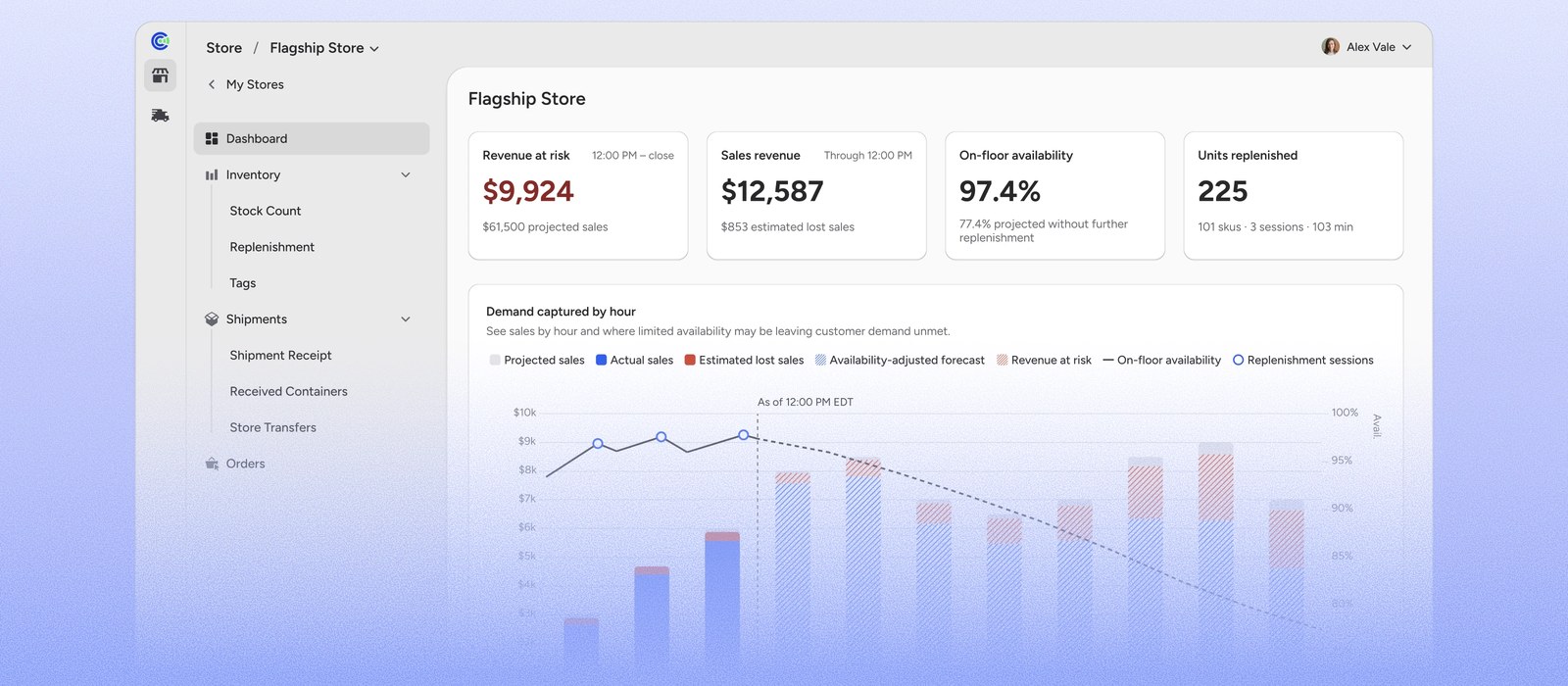Click 'Through 12:00 PM' label
Viewport: 1568px width, 686px height.
868,156
